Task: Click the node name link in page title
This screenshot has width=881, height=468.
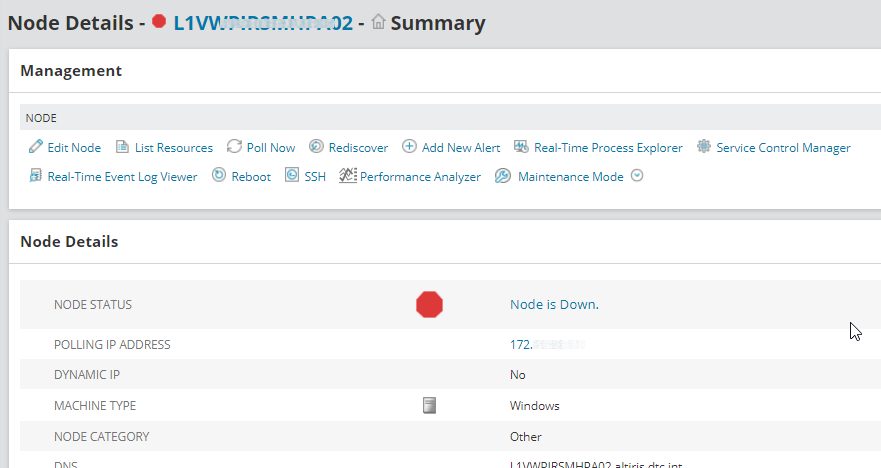Action: (x=263, y=23)
